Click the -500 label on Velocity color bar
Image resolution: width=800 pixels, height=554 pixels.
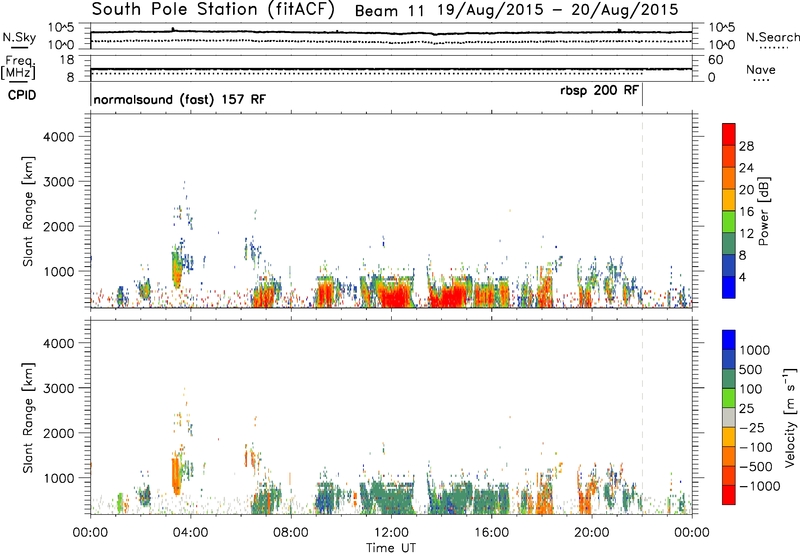coord(756,467)
